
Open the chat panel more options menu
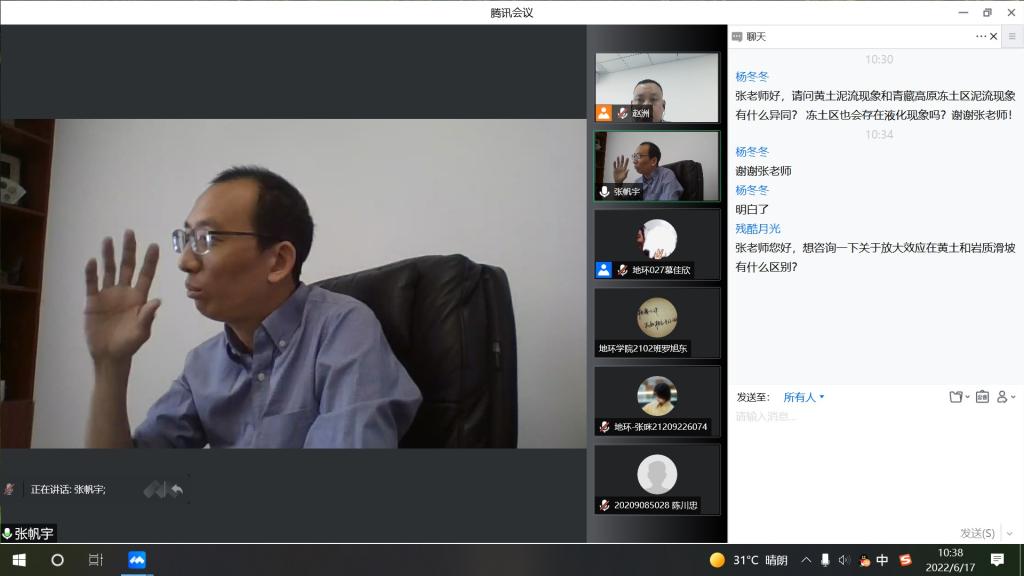coord(981,36)
